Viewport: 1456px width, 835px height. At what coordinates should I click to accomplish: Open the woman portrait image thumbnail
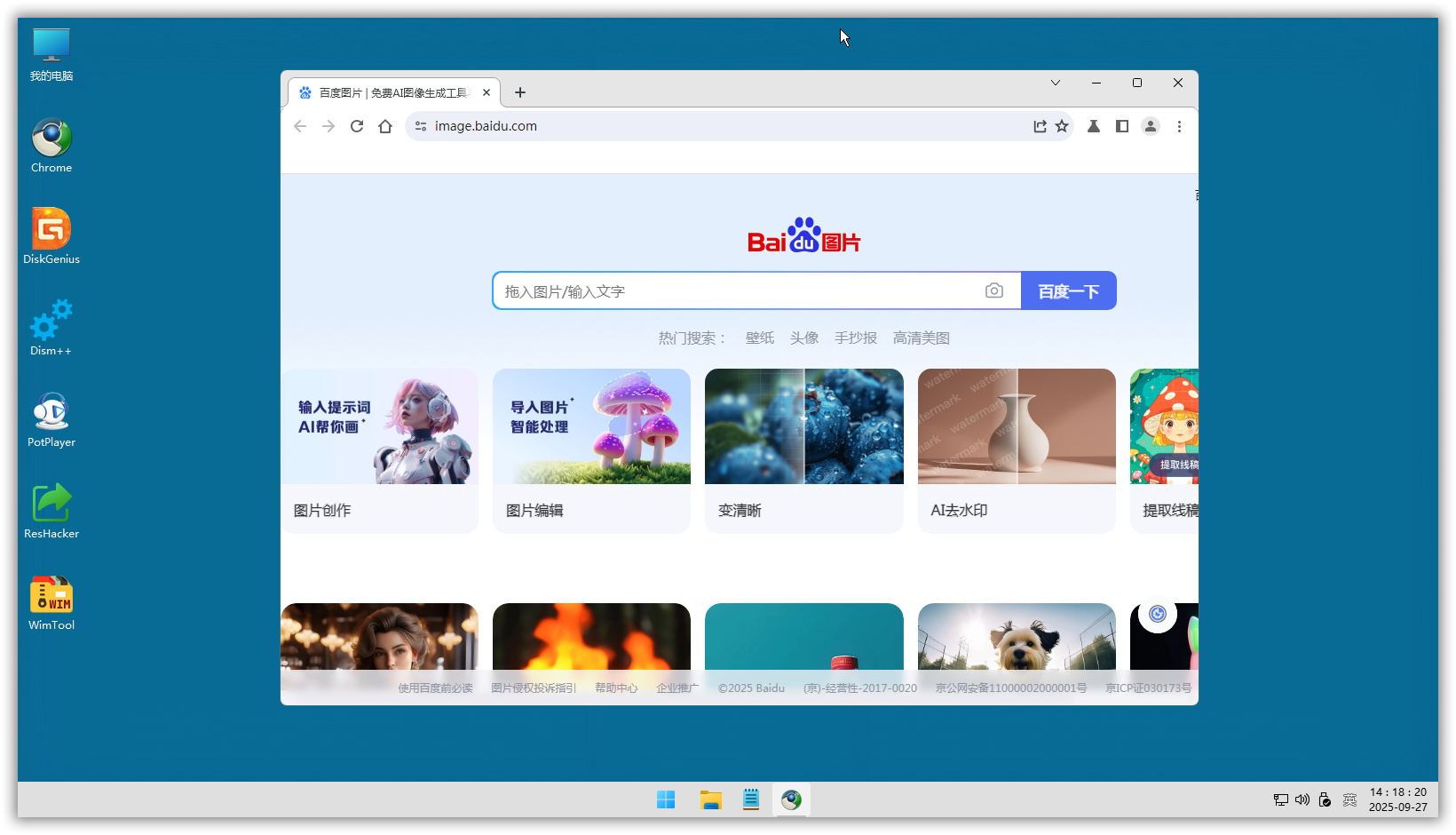click(x=380, y=637)
